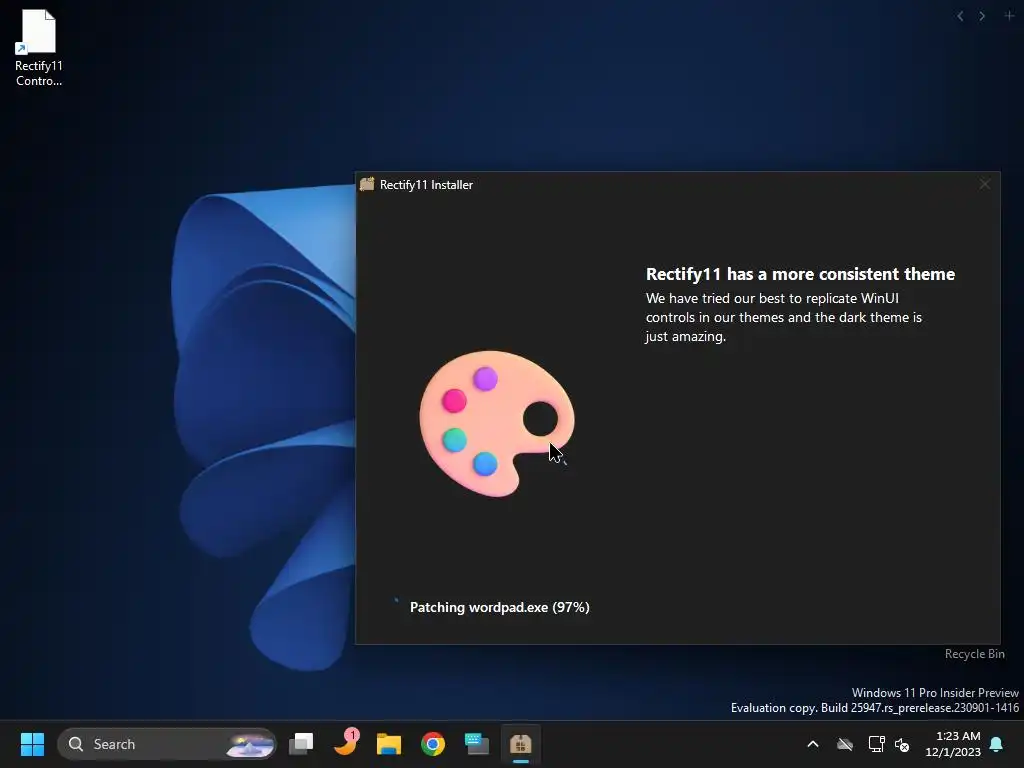The image size is (1024, 768).
Task: Click the right arrow at top right
Action: (x=982, y=16)
